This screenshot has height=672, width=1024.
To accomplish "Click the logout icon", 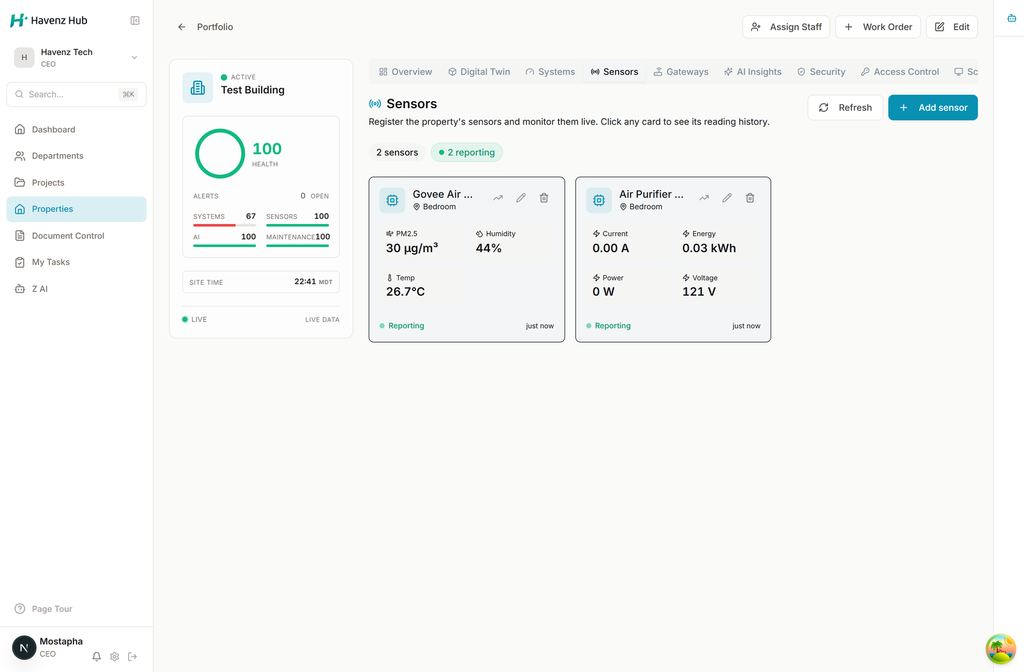I will [x=133, y=656].
